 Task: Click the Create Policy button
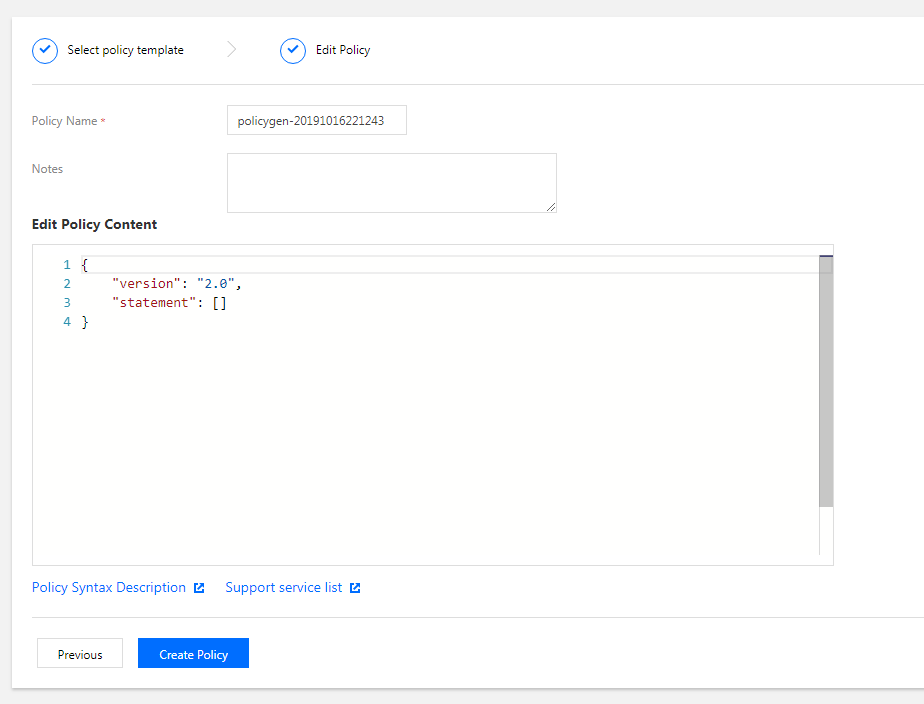point(193,653)
